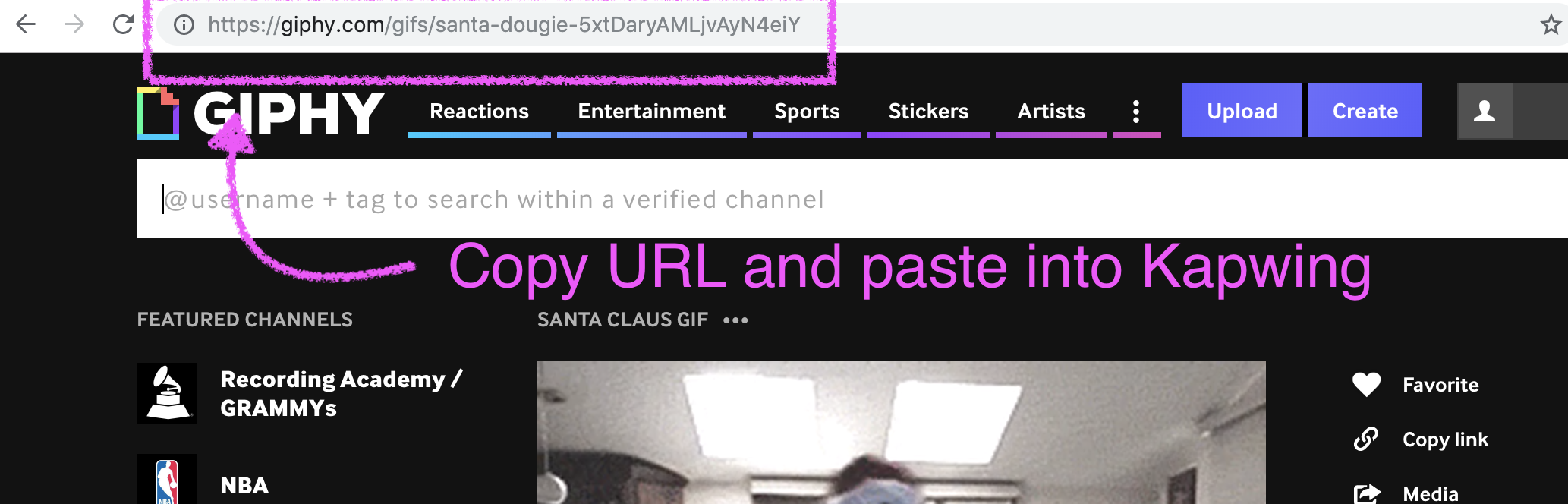Click the SANTA CLAUS GIF title
Viewport: 1568px width, 504px height.
[622, 320]
